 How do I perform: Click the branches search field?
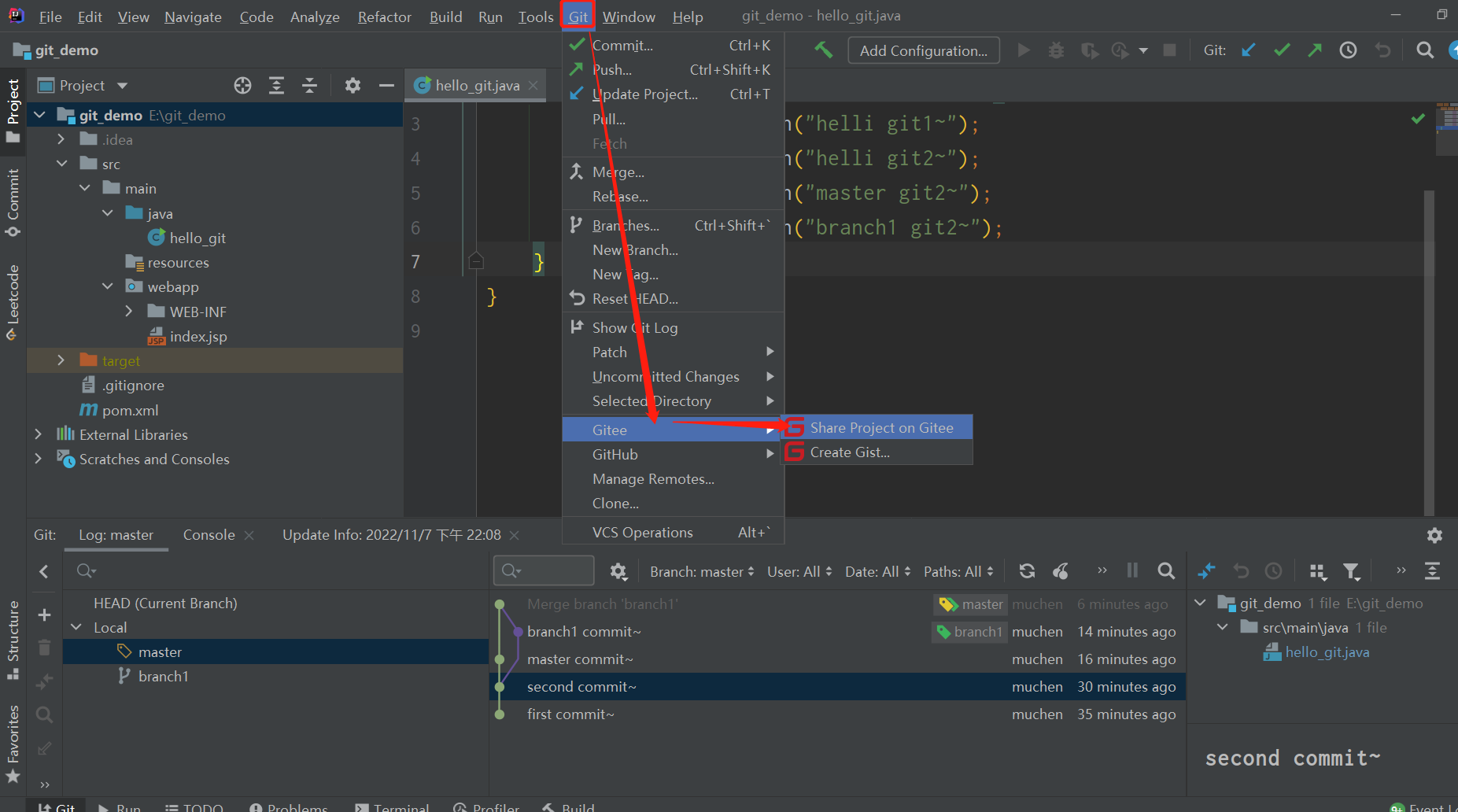pyautogui.click(x=275, y=570)
